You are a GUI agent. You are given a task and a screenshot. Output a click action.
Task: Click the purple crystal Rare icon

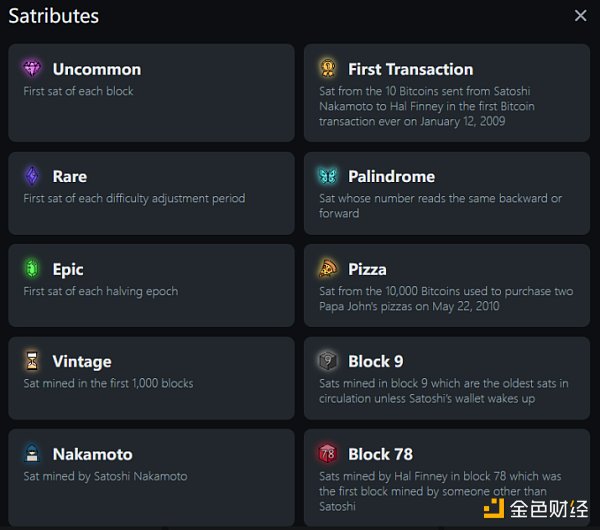point(32,176)
